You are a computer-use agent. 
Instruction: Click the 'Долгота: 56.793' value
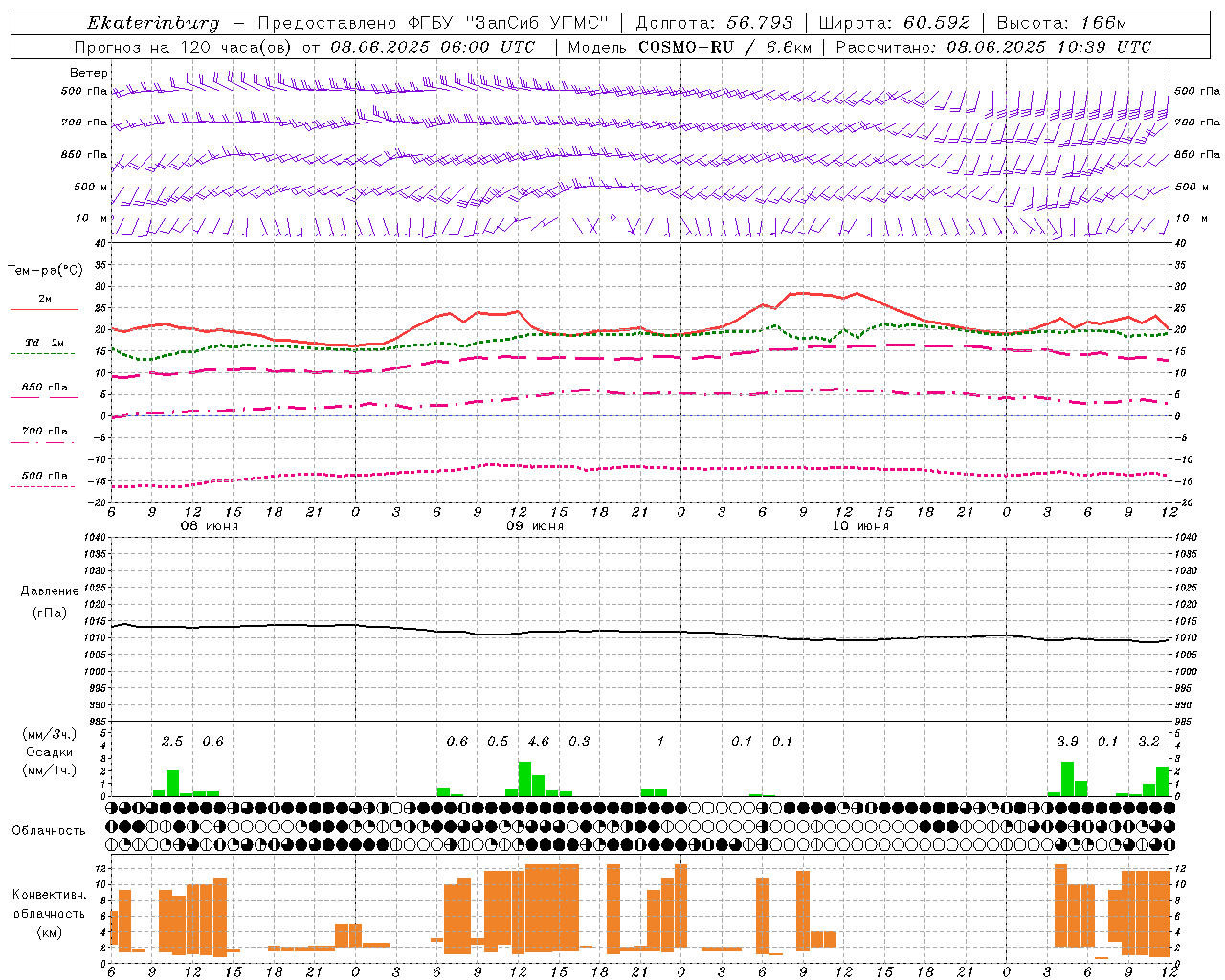tap(714, 23)
